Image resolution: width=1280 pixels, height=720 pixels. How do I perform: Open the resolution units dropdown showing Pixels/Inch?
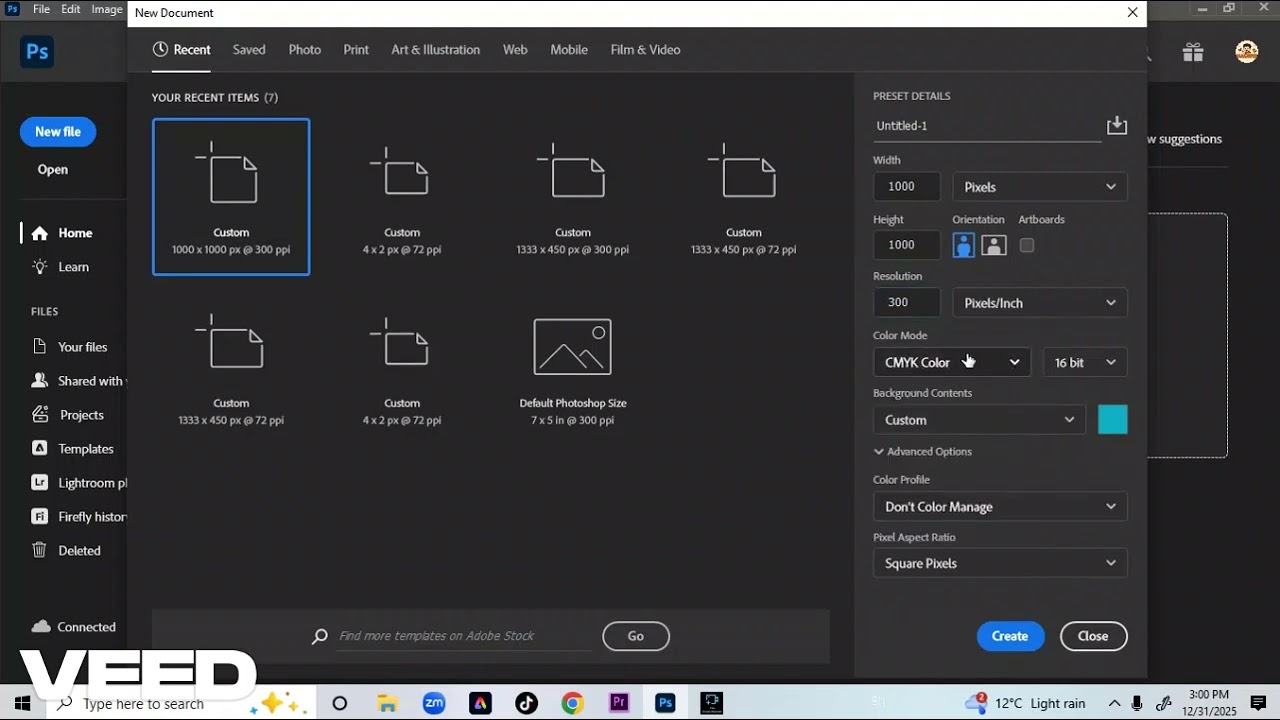point(1040,303)
